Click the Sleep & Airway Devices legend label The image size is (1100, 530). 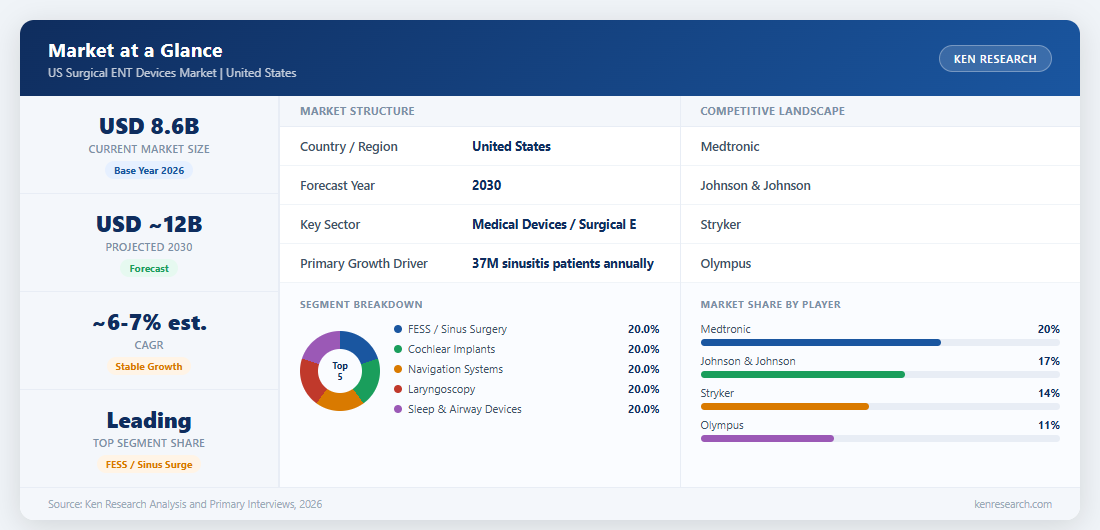pos(465,409)
